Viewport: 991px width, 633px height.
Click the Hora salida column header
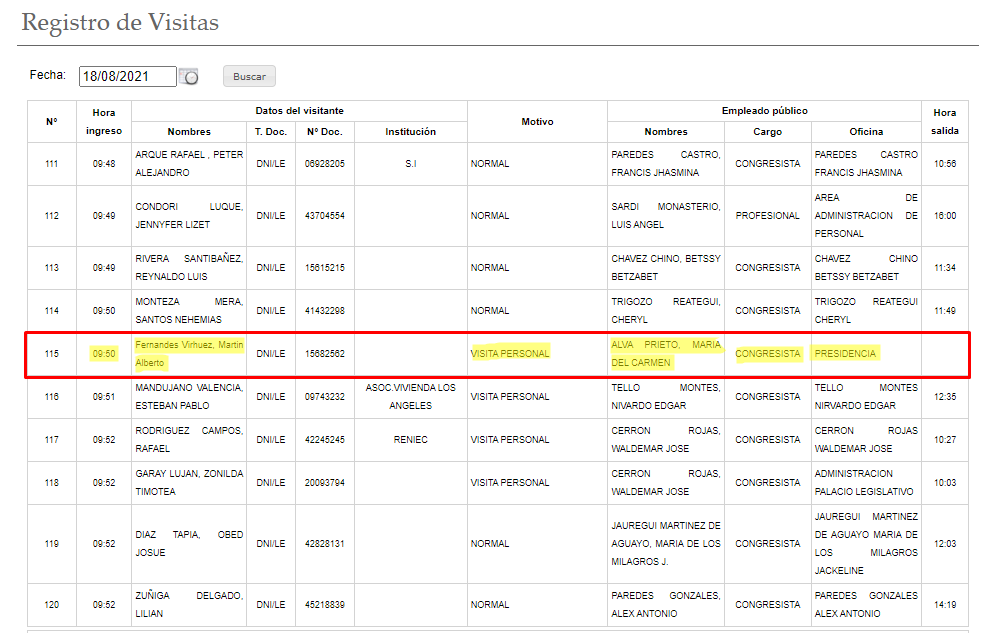(x=944, y=121)
